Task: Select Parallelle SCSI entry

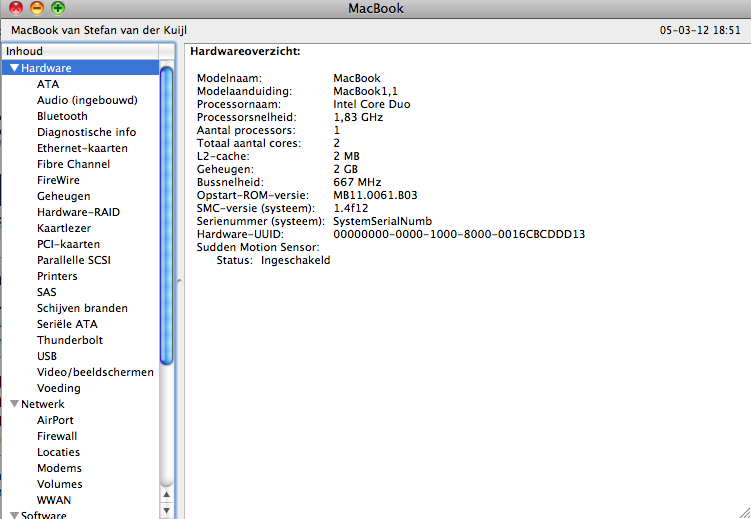Action: pyautogui.click(x=74, y=260)
